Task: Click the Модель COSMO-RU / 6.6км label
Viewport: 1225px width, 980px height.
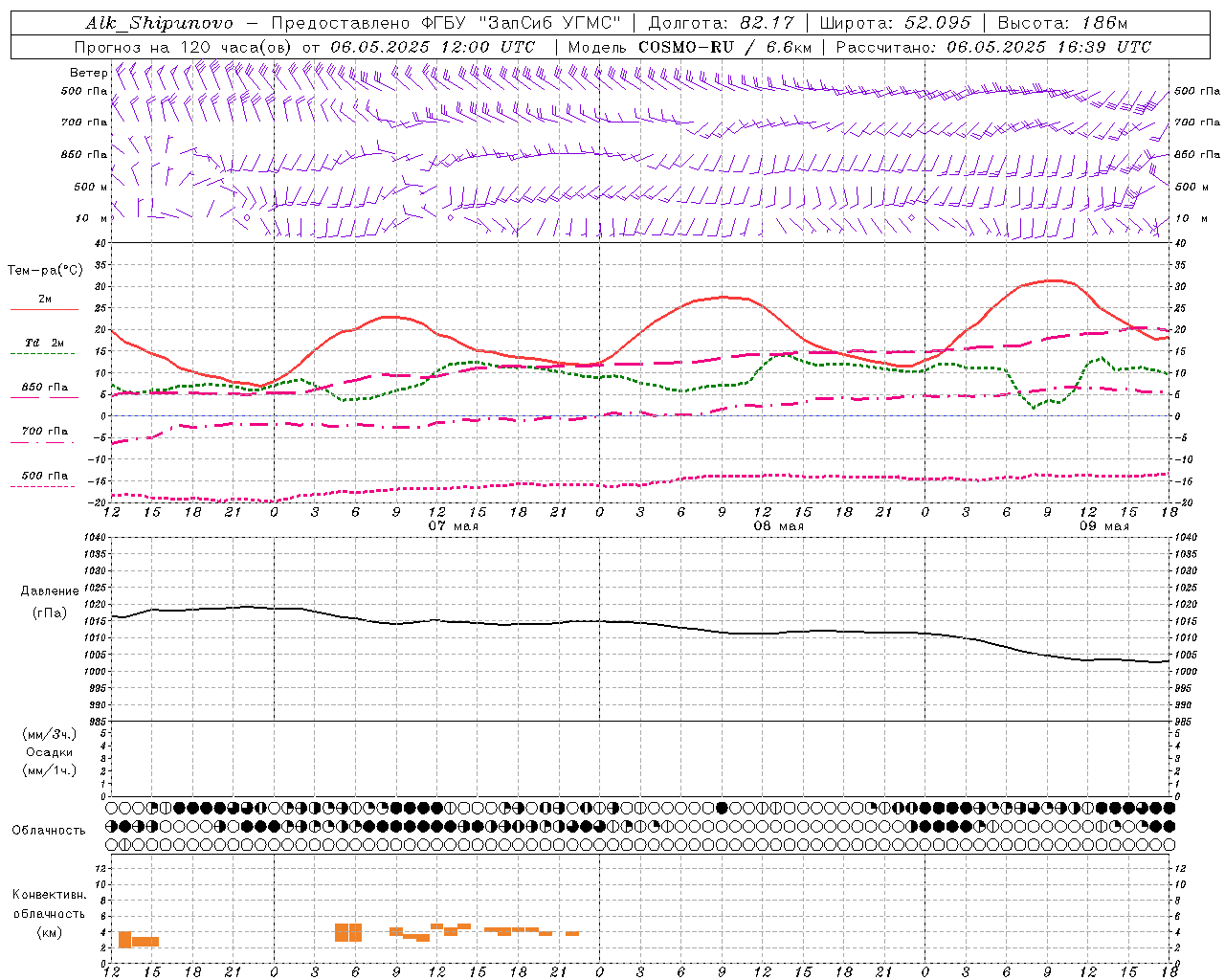Action: click(x=690, y=47)
